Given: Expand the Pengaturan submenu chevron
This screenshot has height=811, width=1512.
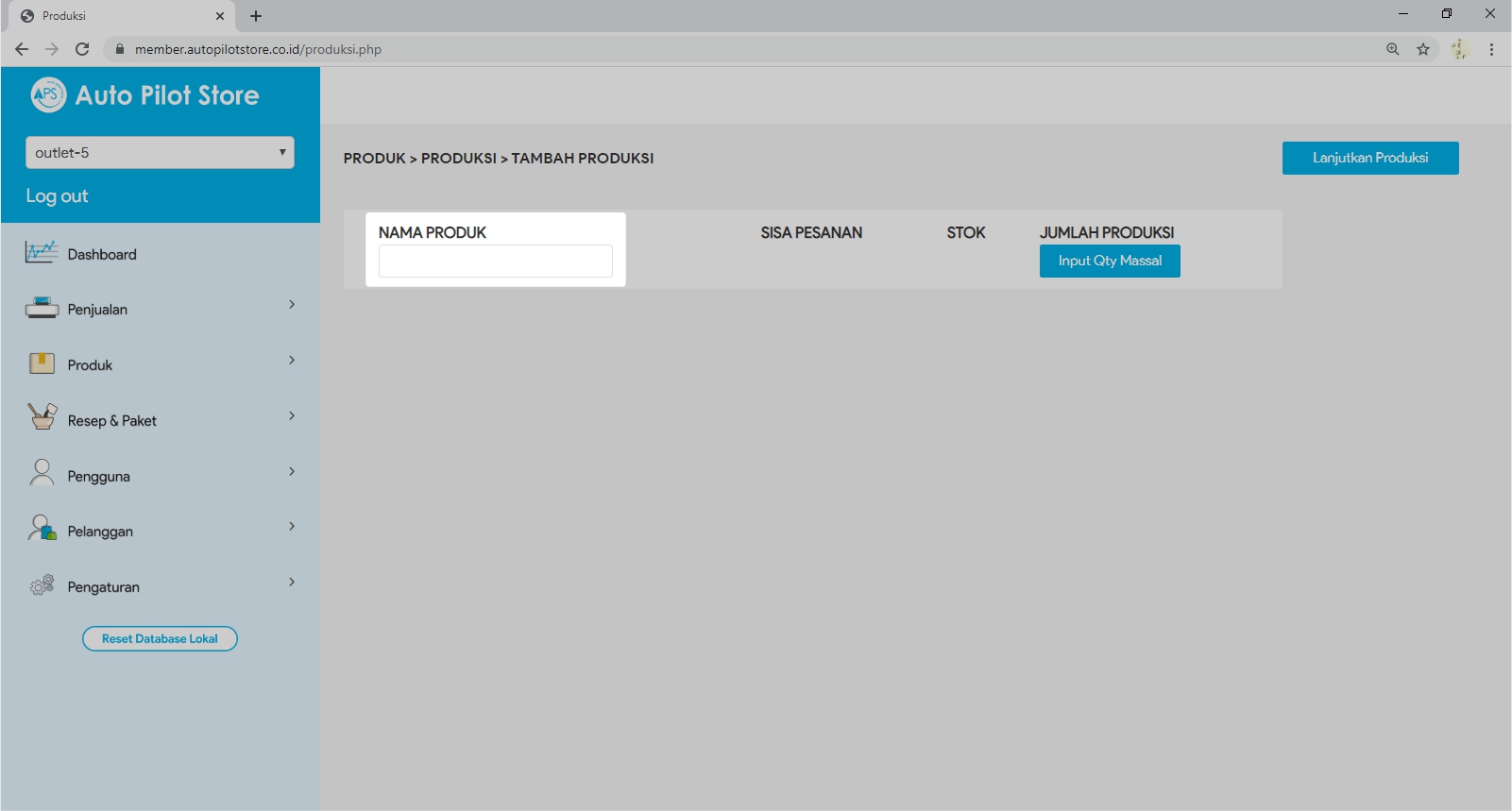Looking at the screenshot, I should [292, 582].
